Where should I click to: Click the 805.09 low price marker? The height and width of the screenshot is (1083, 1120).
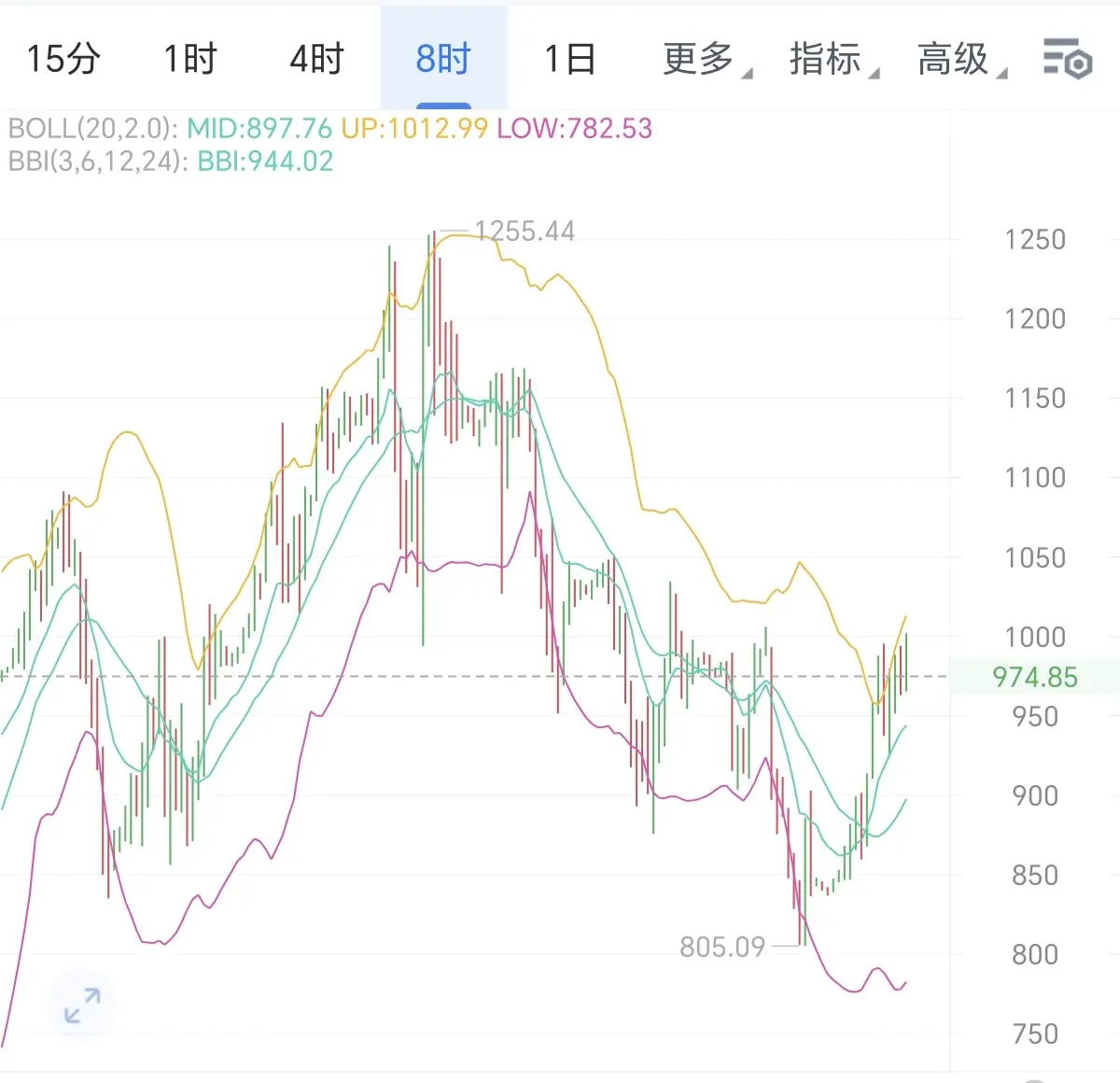pyautogui.click(x=722, y=947)
